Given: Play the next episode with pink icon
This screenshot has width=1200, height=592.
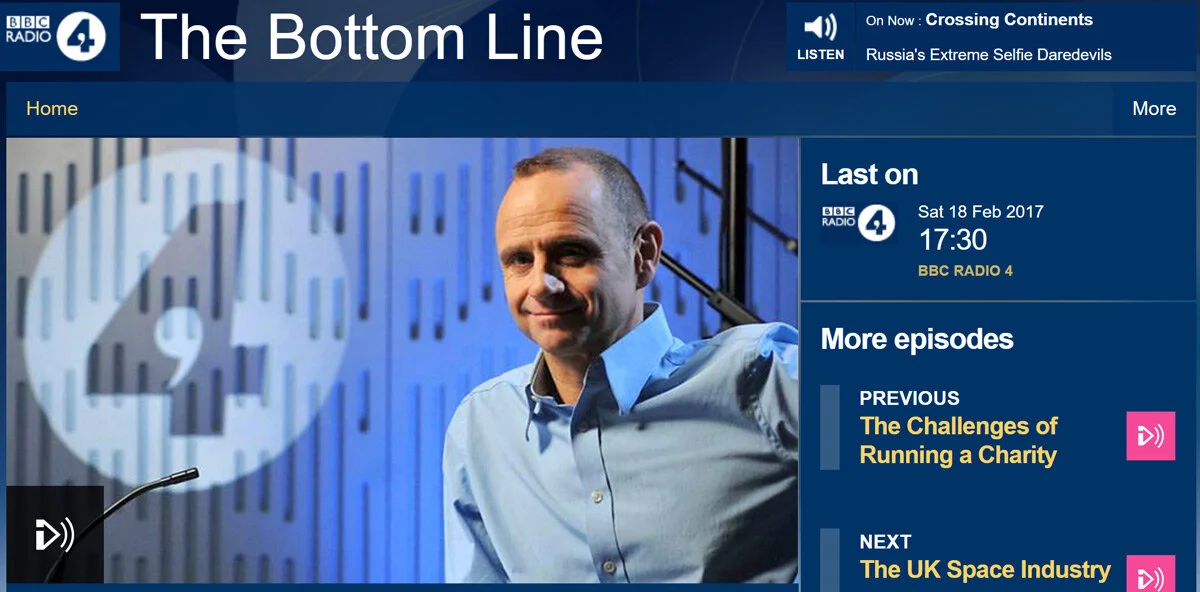Looking at the screenshot, I should tap(1150, 574).
